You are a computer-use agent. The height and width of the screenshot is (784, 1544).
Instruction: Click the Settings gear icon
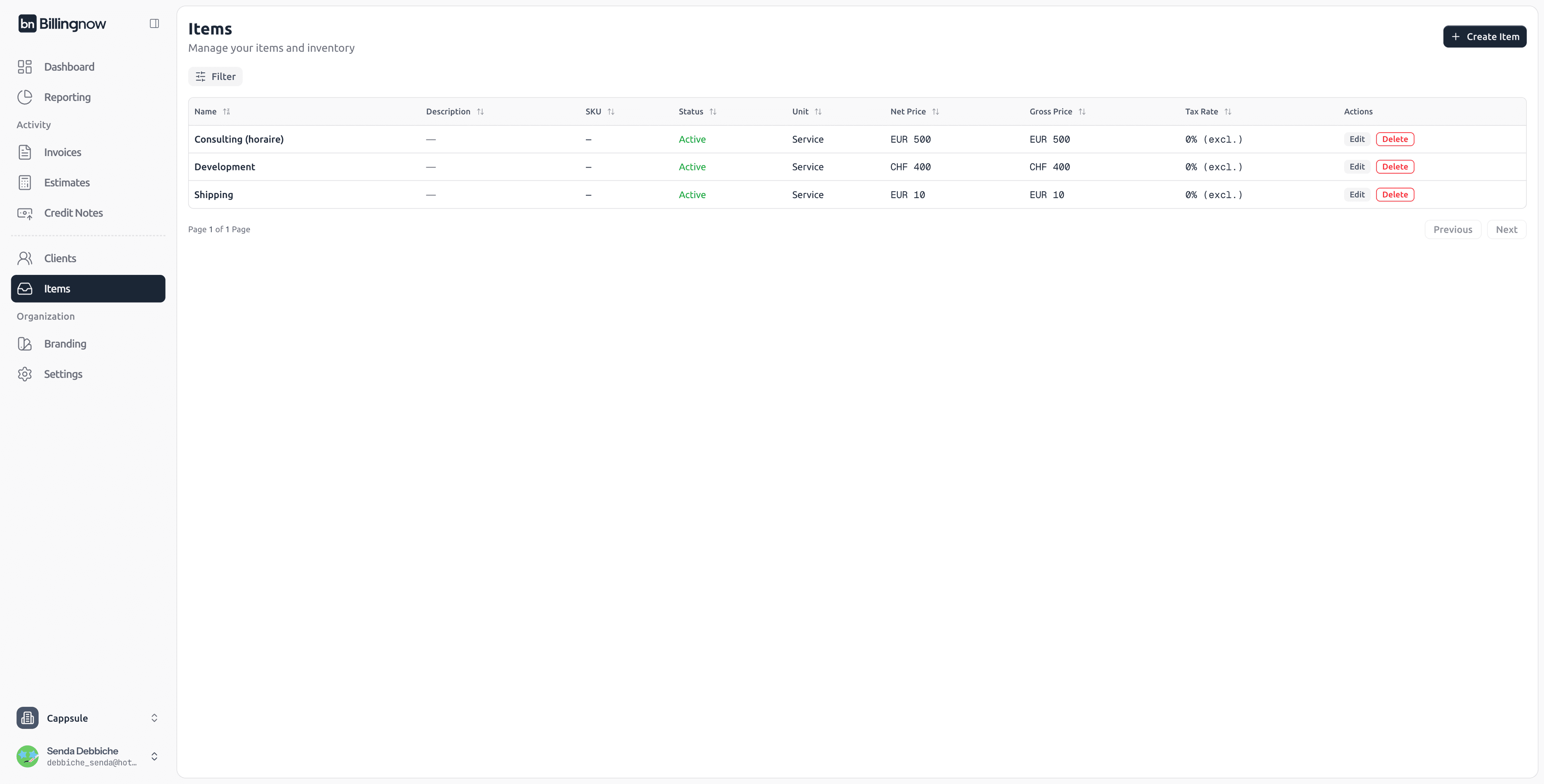coord(25,375)
